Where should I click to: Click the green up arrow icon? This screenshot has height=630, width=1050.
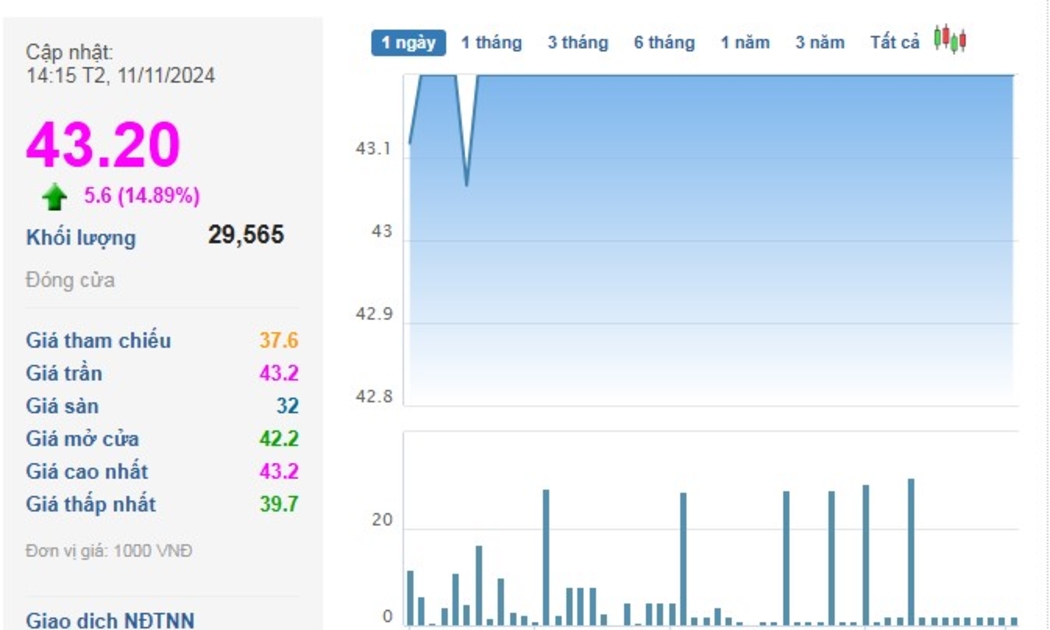(x=55, y=197)
